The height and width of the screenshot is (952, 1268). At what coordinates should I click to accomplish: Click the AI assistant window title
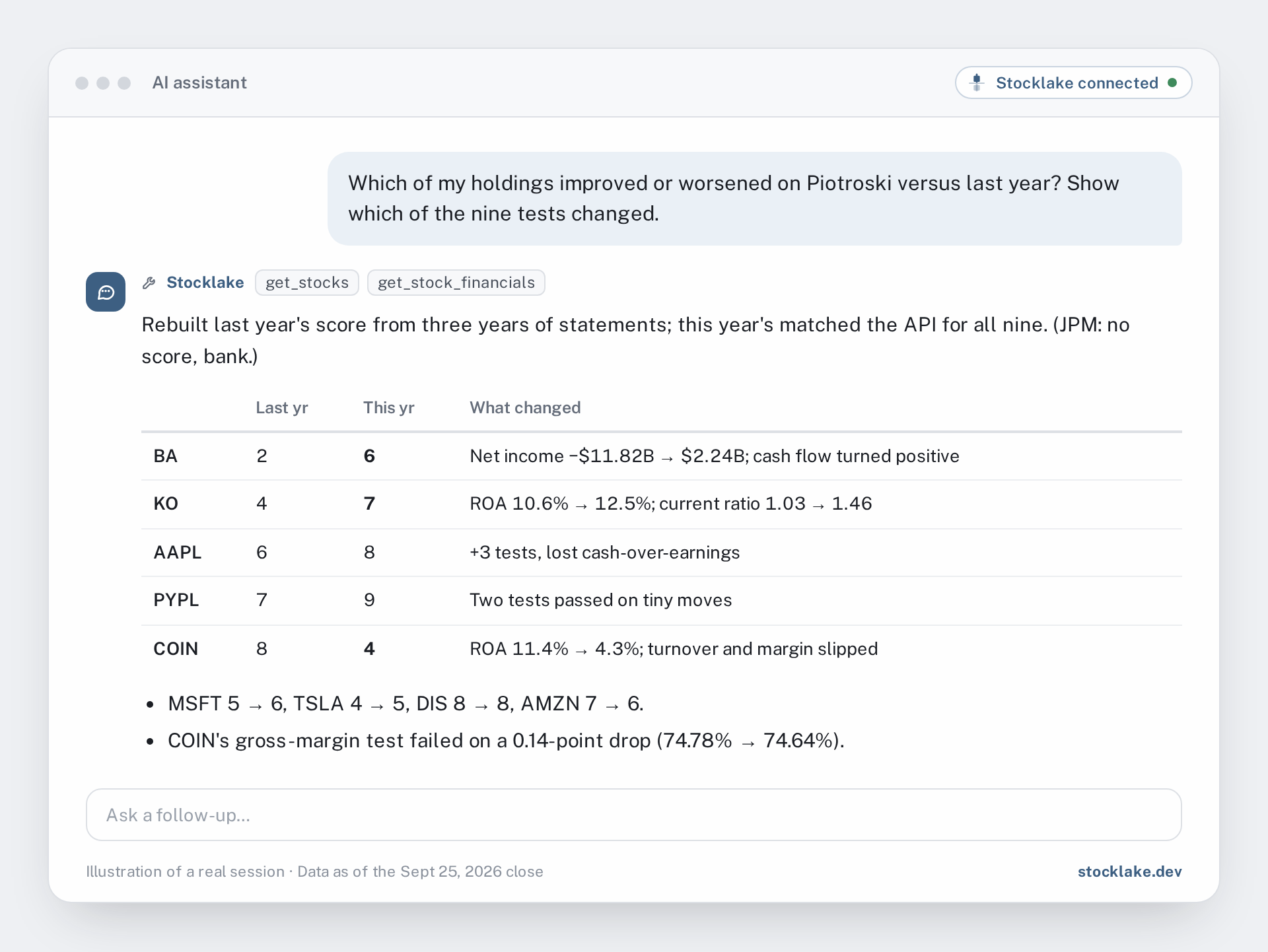[199, 83]
